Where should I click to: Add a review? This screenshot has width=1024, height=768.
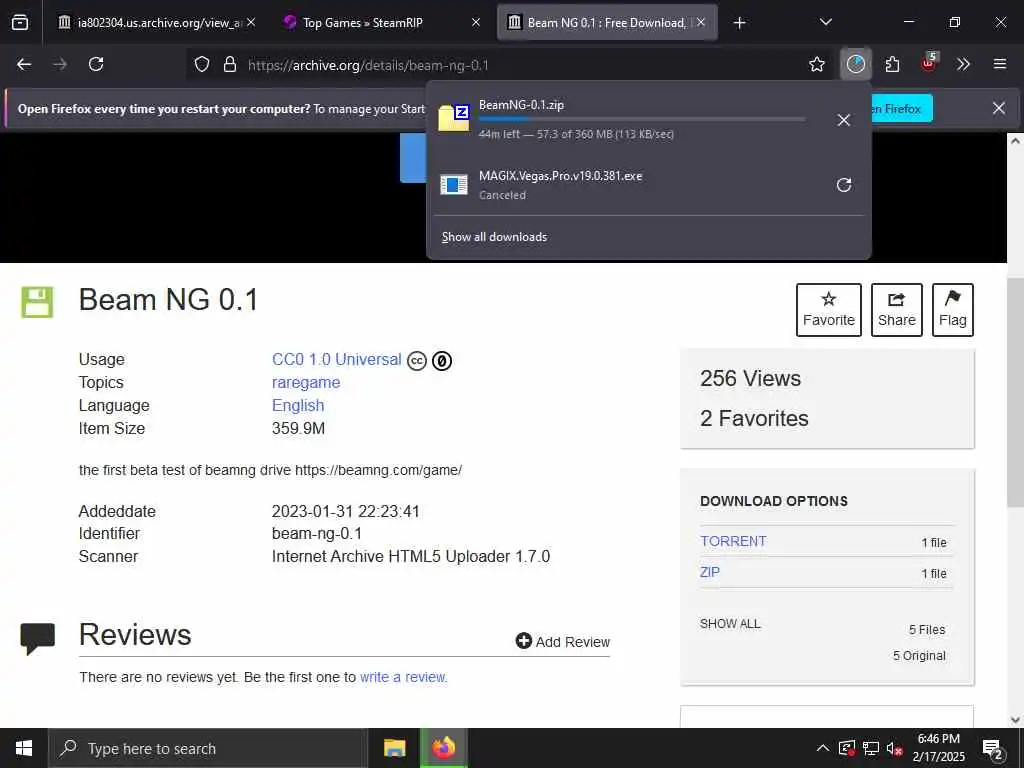click(x=562, y=641)
